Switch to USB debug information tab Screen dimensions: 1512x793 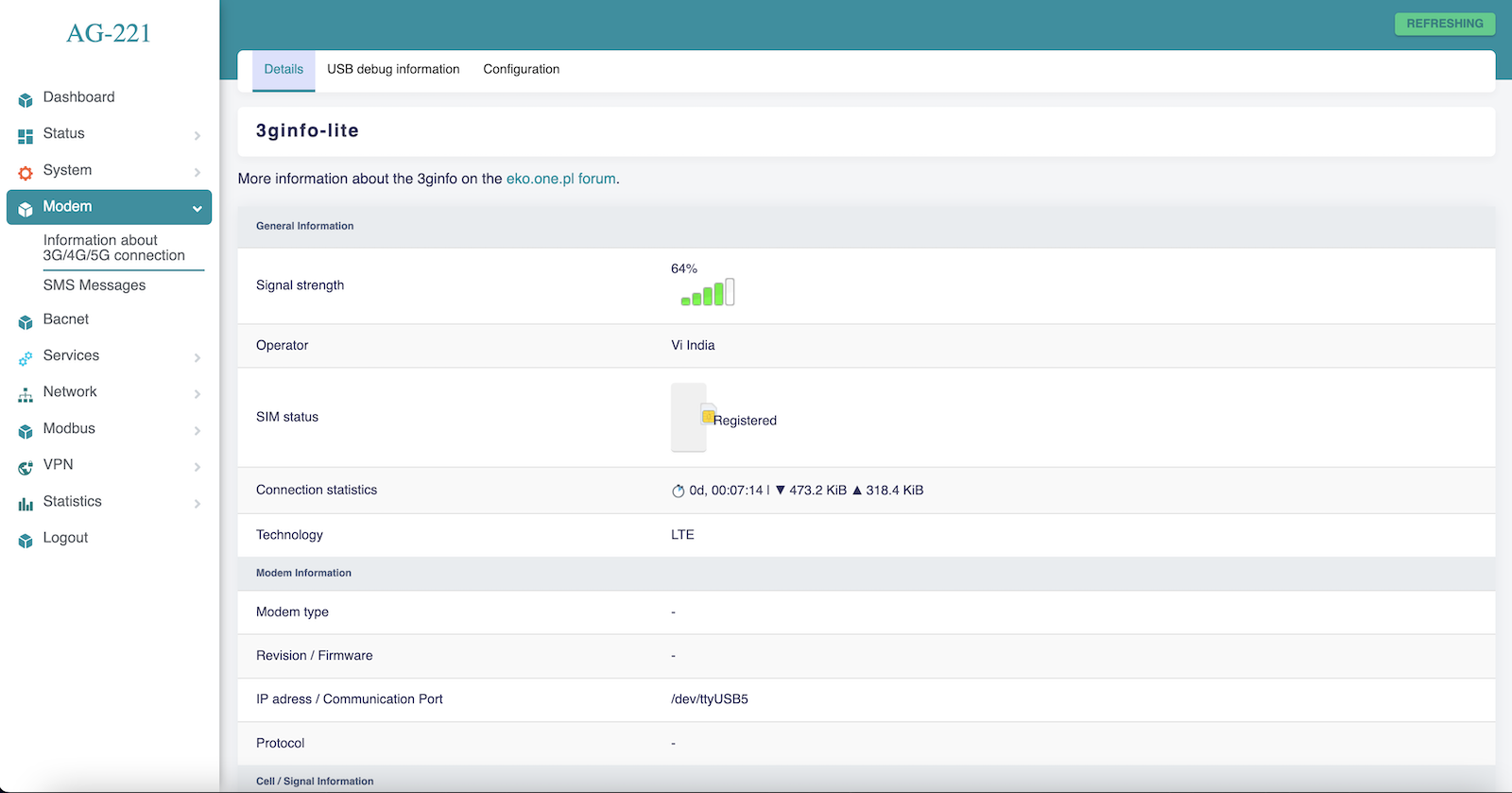tap(393, 70)
